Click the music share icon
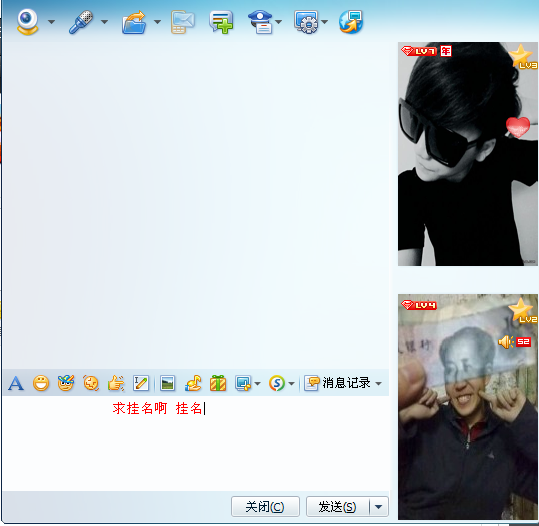 pos(193,383)
